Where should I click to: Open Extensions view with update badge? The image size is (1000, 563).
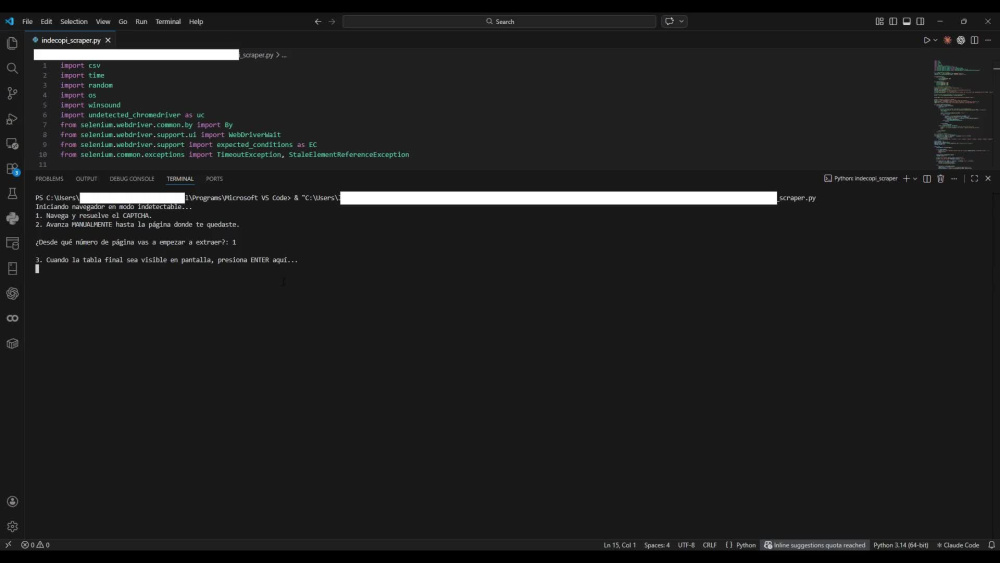click(x=12, y=169)
